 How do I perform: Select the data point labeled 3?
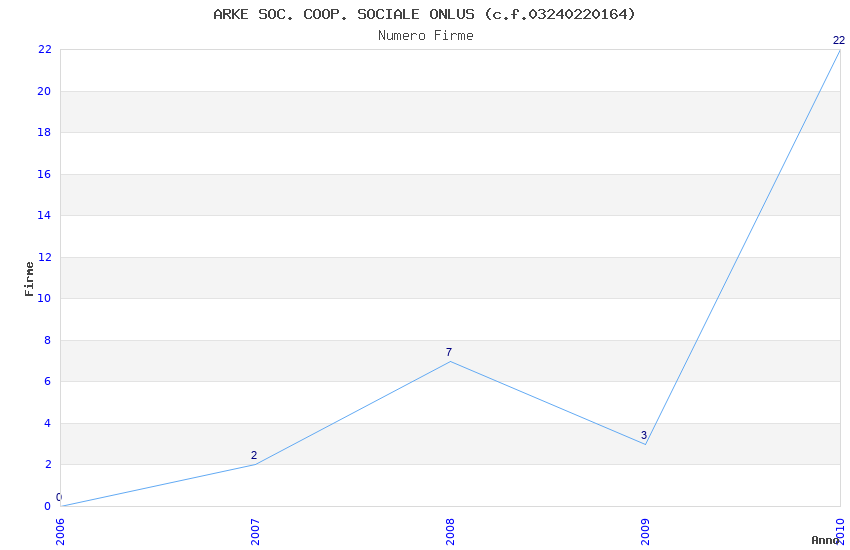tap(645, 444)
